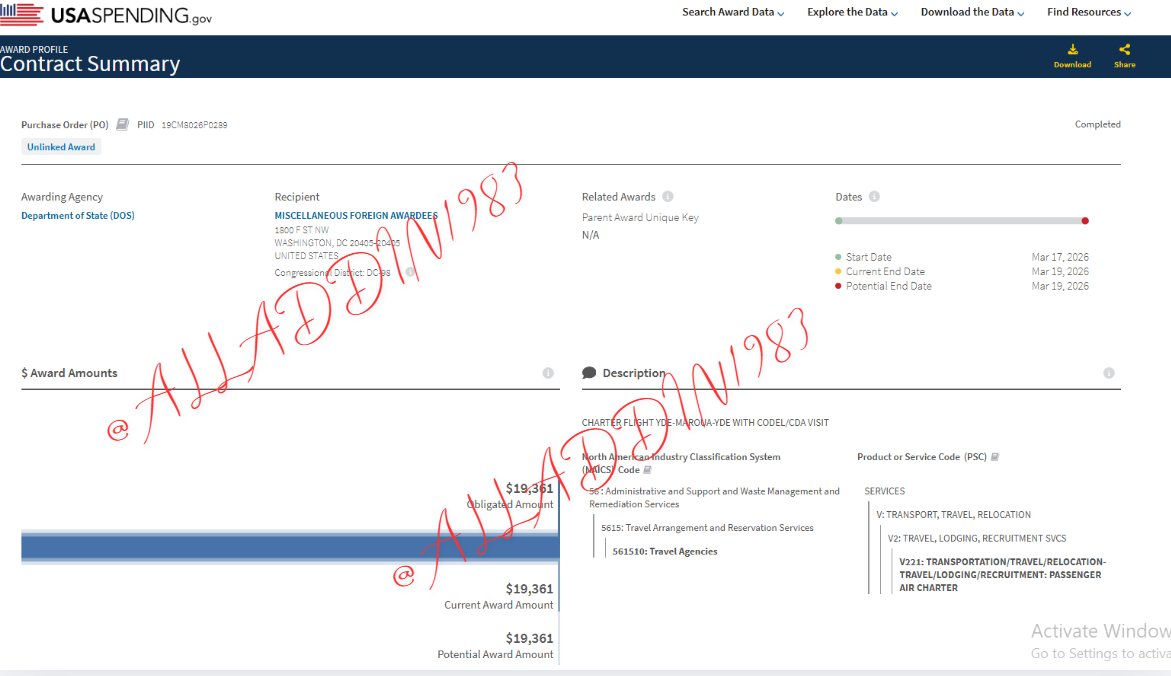
Task: Open the Search Award Data menu
Action: point(733,12)
